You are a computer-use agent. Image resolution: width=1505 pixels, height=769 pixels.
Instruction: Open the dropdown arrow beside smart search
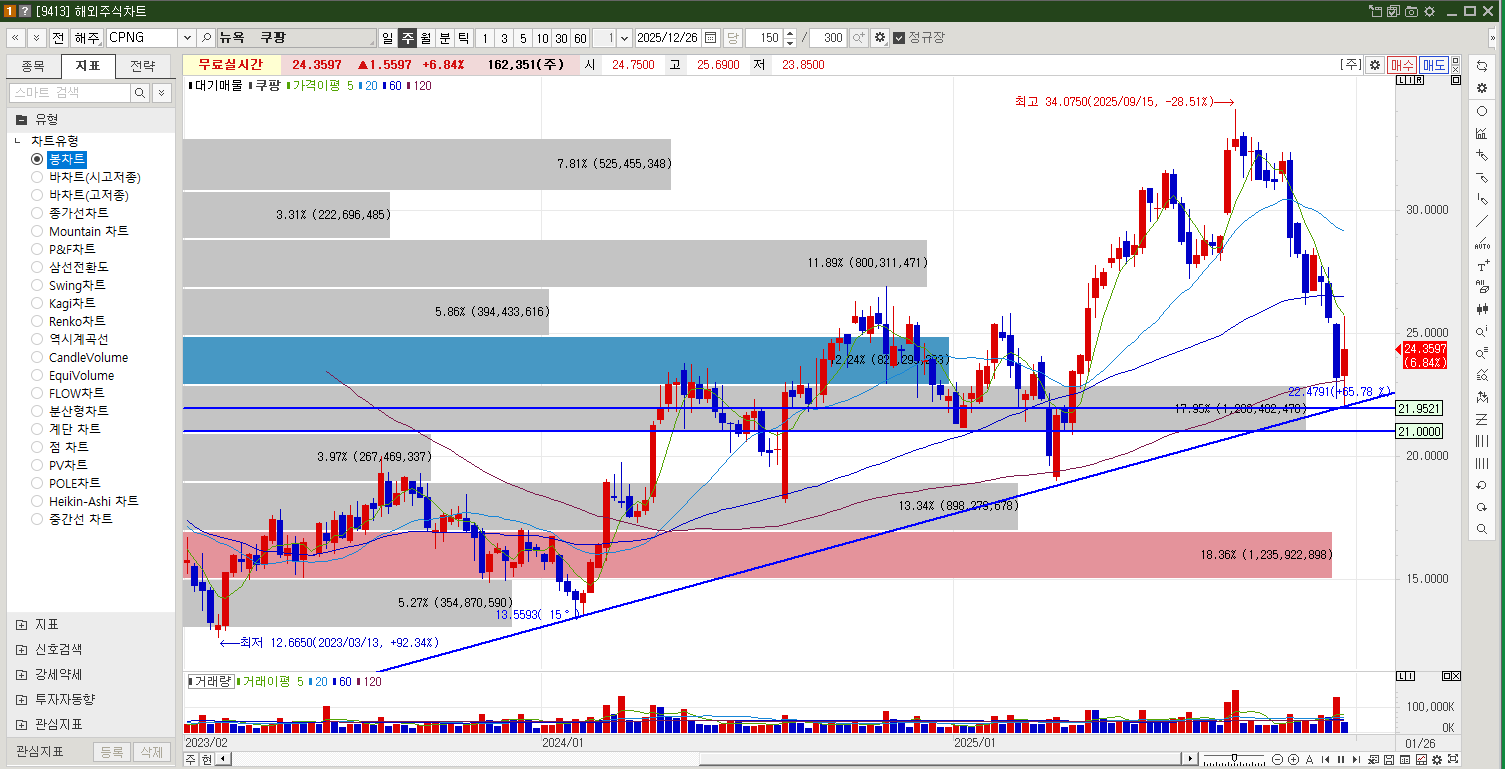point(161,92)
